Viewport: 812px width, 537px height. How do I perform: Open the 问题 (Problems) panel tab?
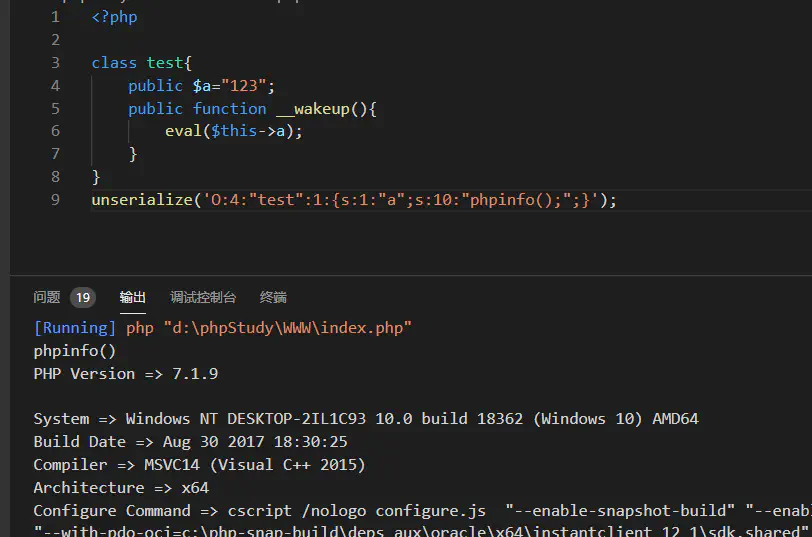[47, 297]
